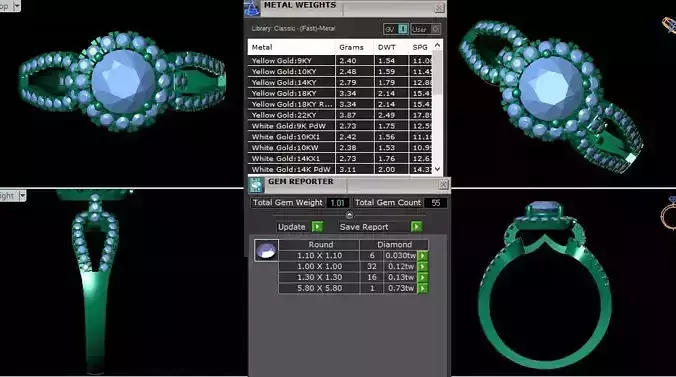The width and height of the screenshot is (676, 377).
Task: Click the metal table scrollbar thumb
Action: tap(438, 72)
